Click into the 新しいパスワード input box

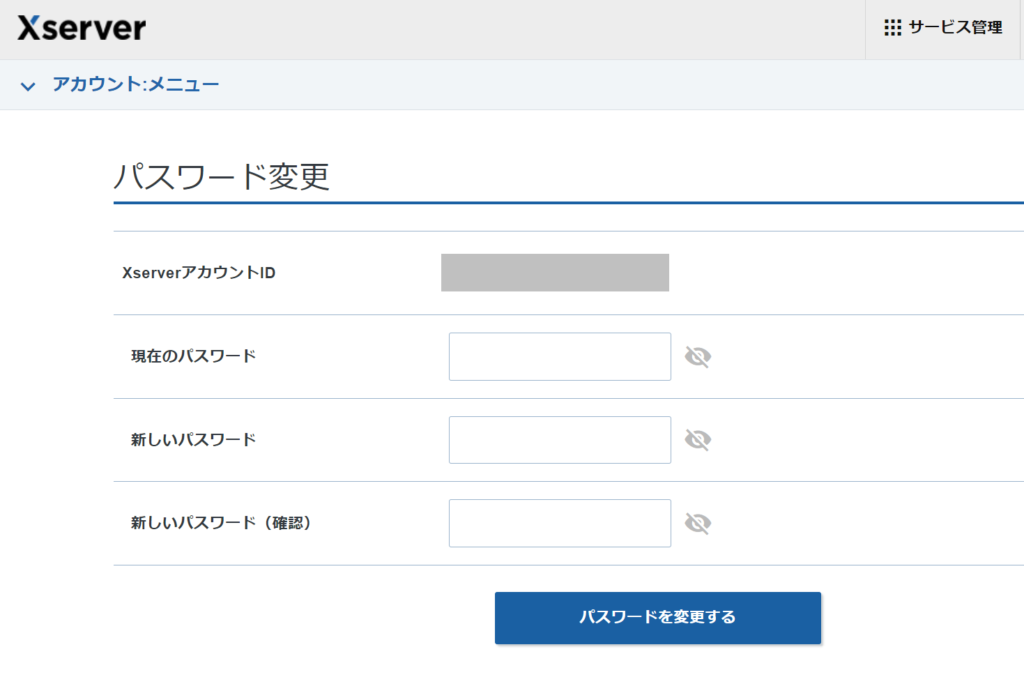point(559,440)
